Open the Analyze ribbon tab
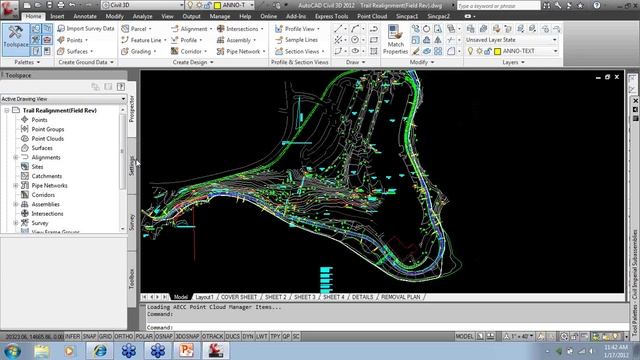The height and width of the screenshot is (360, 640). coord(142,16)
